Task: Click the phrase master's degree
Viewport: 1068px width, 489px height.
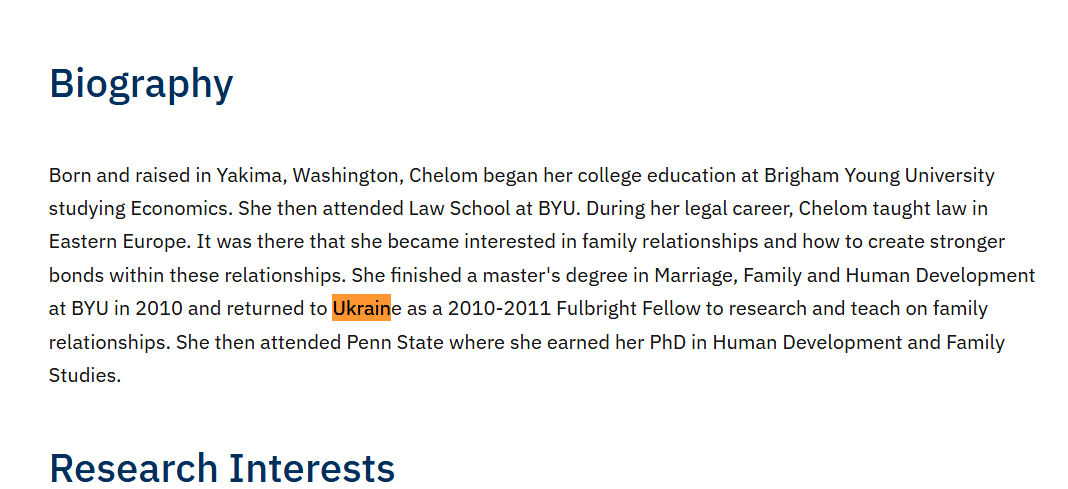Action: [561, 275]
